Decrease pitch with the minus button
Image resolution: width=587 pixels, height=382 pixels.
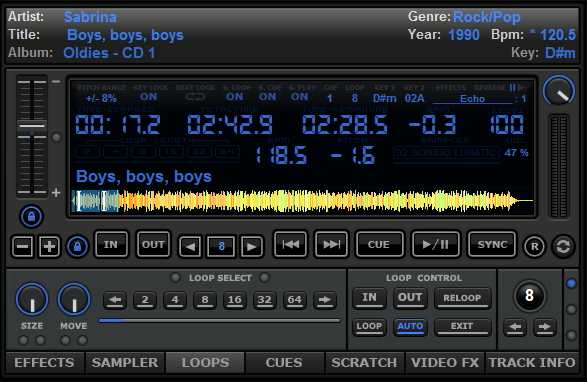click(x=22, y=246)
